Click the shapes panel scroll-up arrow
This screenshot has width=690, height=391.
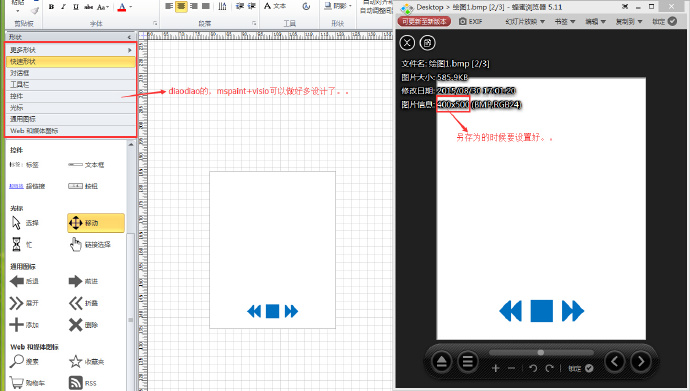pos(131,145)
